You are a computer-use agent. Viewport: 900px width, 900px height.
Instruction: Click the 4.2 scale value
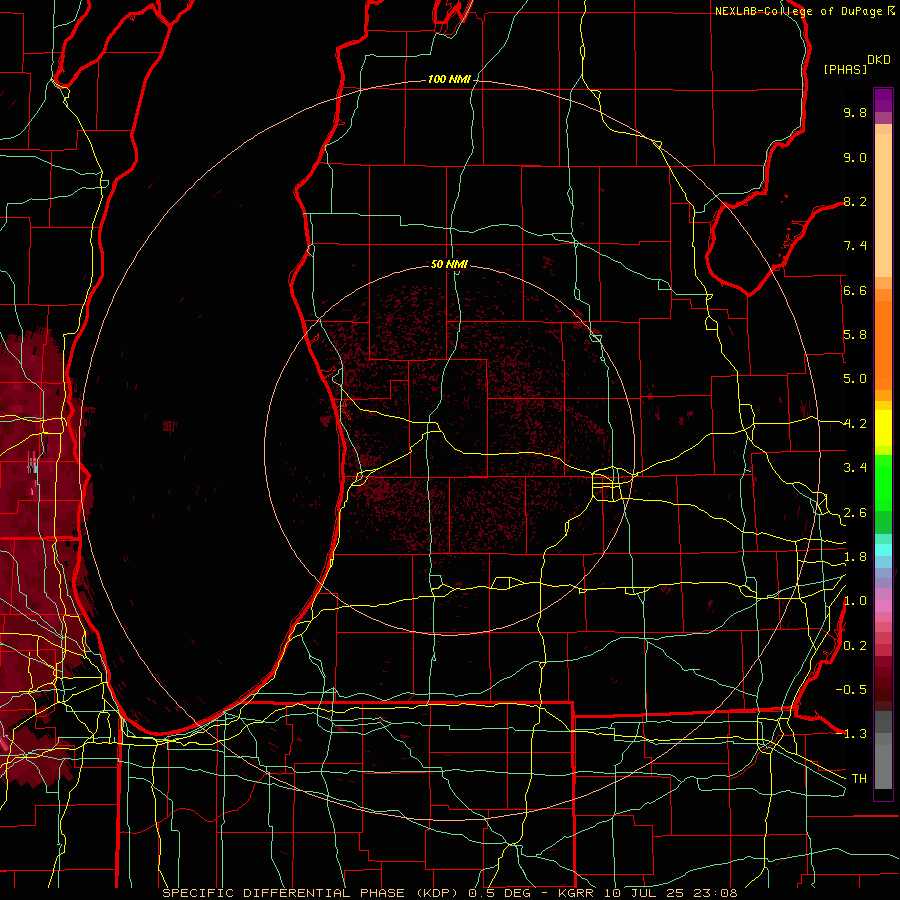[855, 424]
